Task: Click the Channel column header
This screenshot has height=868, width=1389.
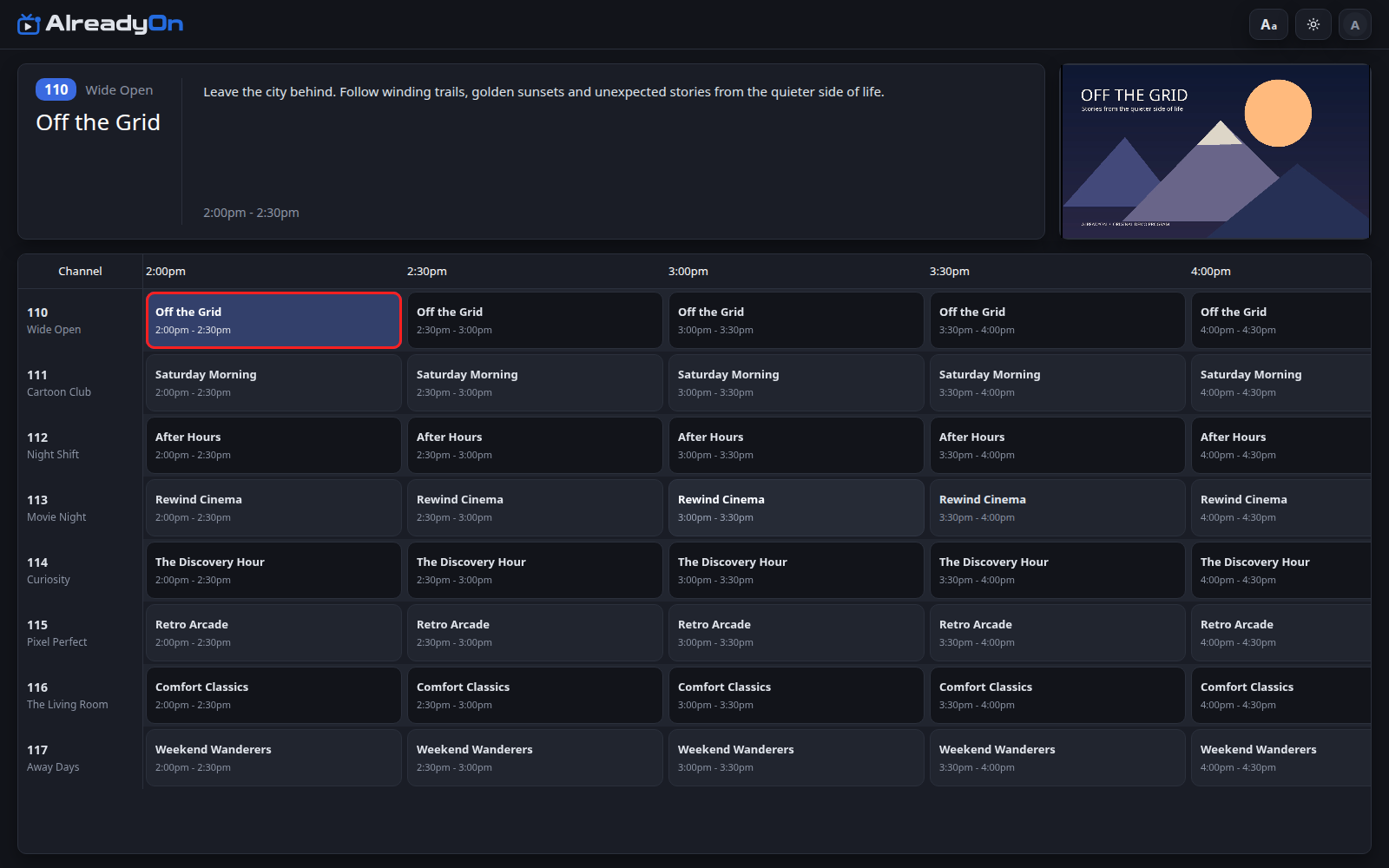Action: coord(80,271)
